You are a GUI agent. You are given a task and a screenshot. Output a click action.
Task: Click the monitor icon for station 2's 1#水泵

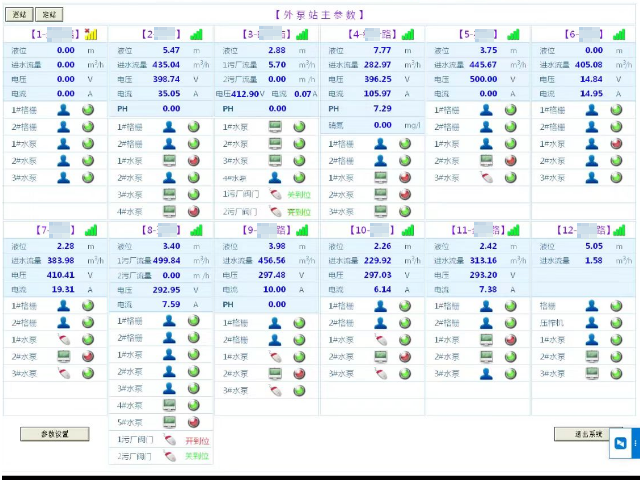point(168,161)
